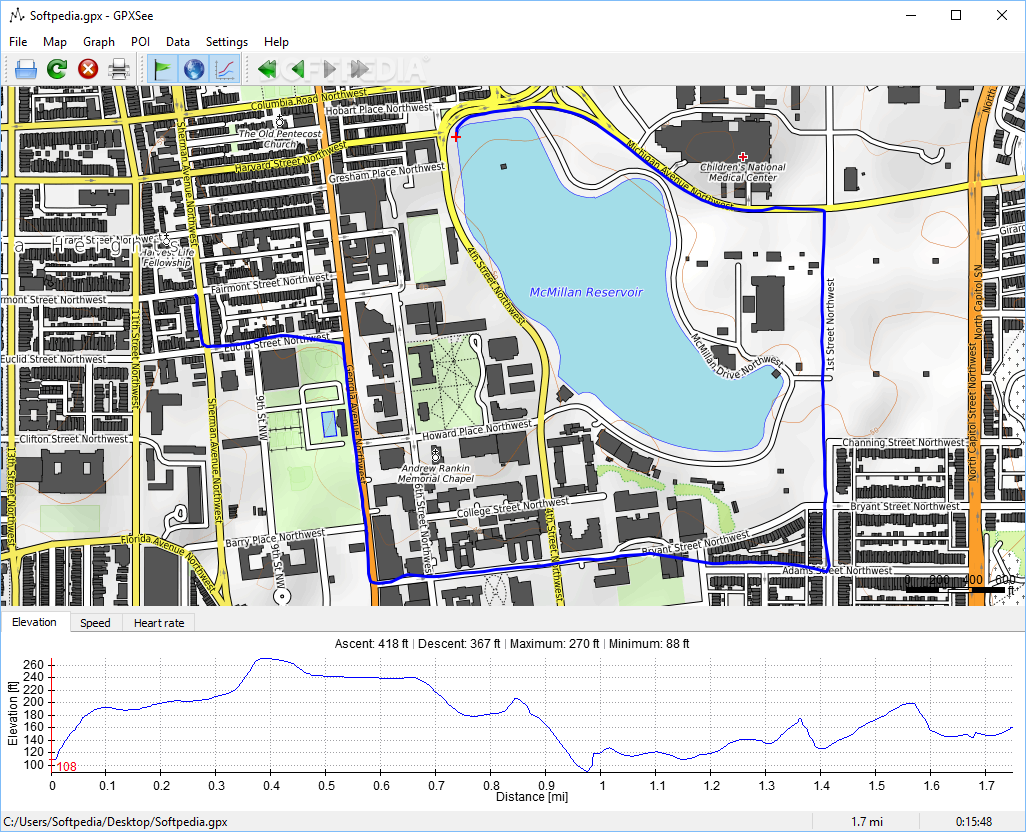This screenshot has width=1026, height=832.
Task: Open the Settings menu
Action: pyautogui.click(x=226, y=42)
